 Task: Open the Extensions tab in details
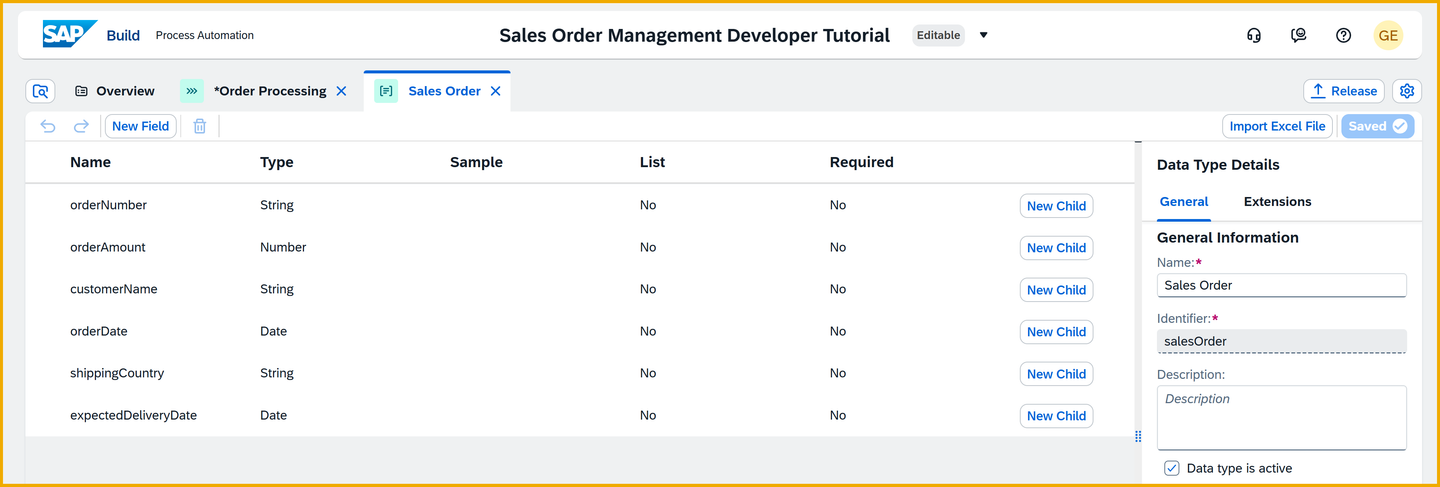click(x=1277, y=202)
